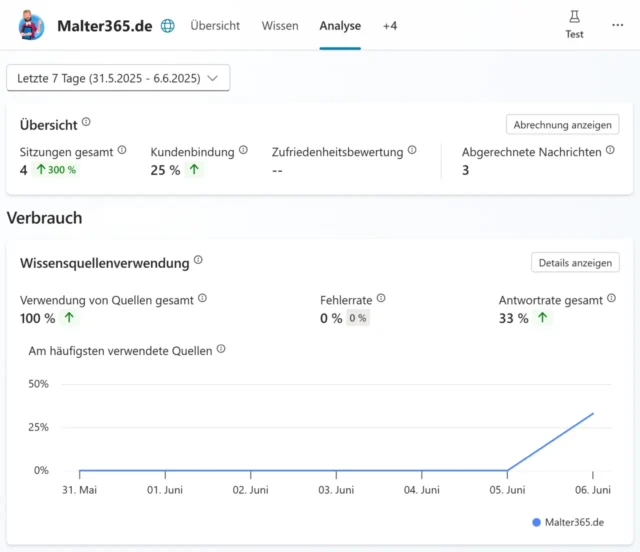Screen dimensions: 640x552
Task: Switch to the Übersicht tab
Action: [215, 26]
